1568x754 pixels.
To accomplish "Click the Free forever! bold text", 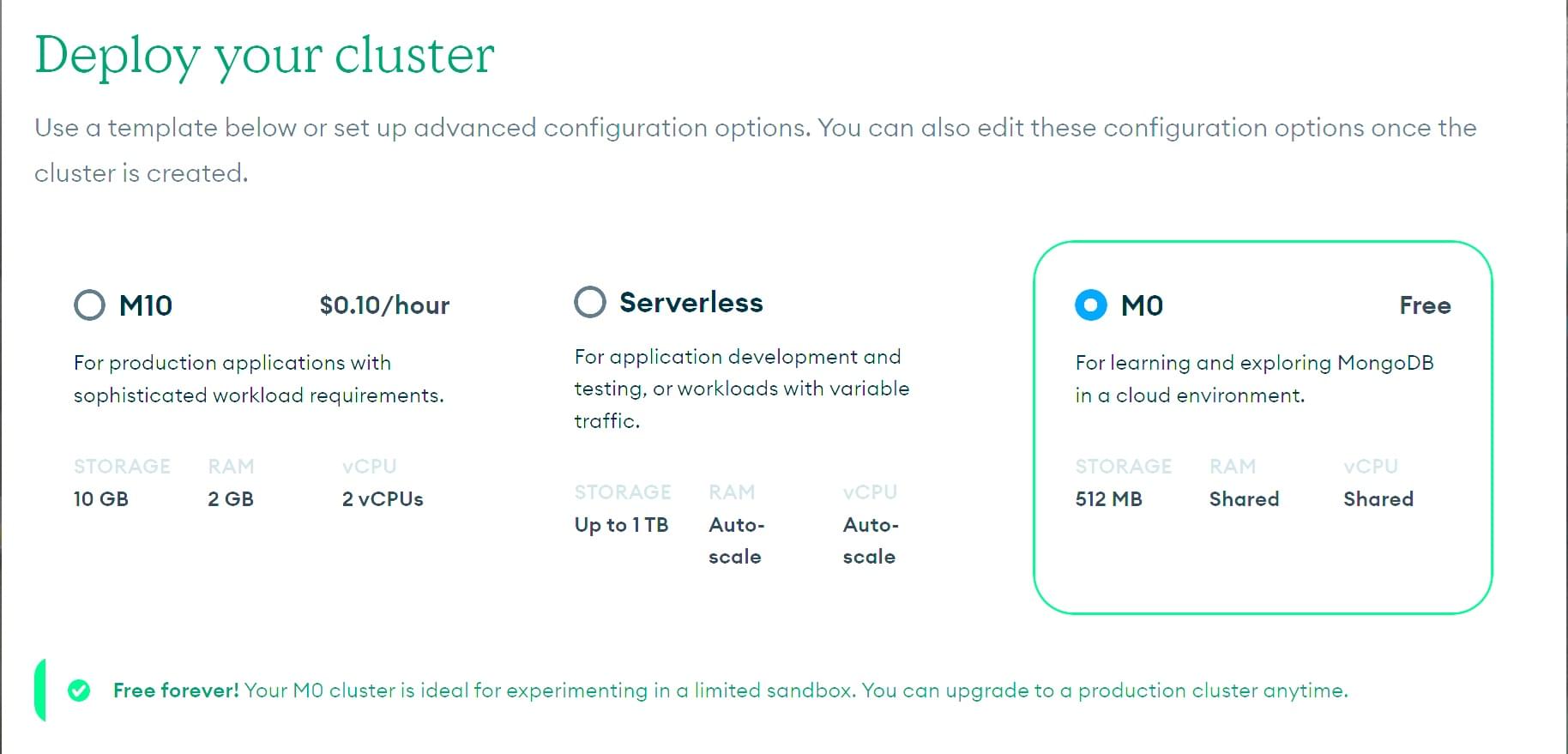I will [x=176, y=691].
